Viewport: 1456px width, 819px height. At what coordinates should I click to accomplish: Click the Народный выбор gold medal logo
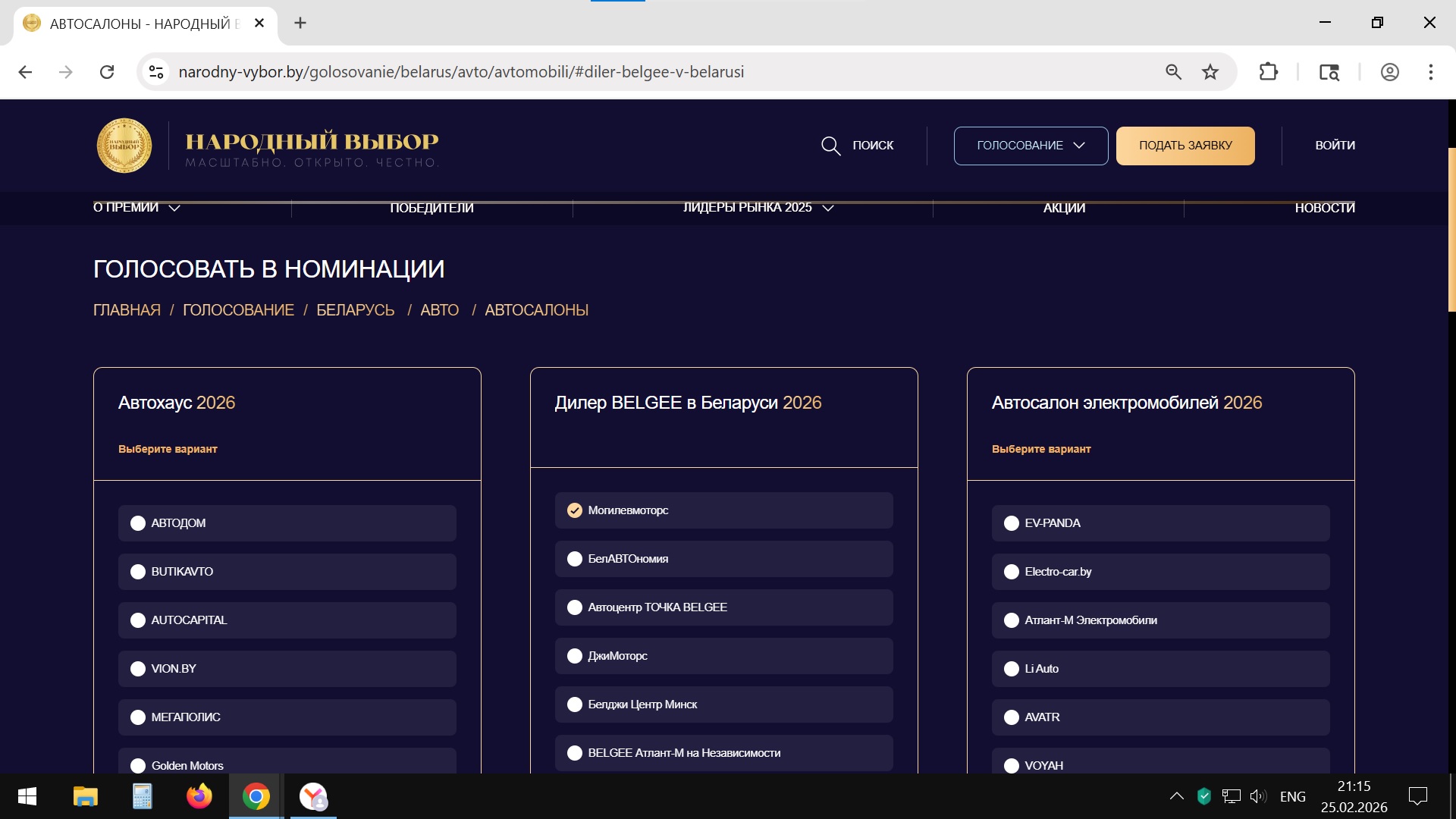124,146
